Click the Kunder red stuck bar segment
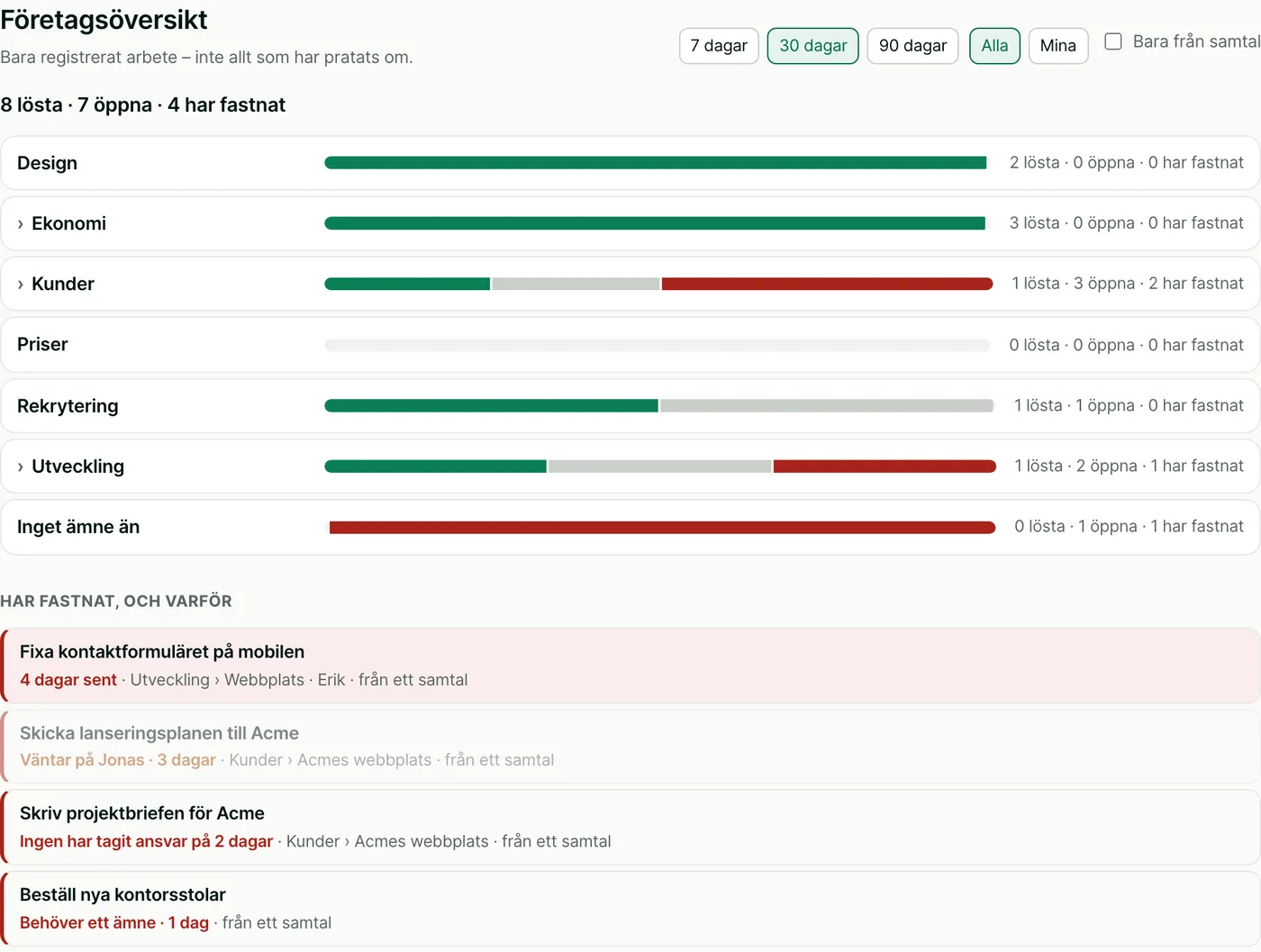1261x952 pixels. pyautogui.click(x=828, y=284)
